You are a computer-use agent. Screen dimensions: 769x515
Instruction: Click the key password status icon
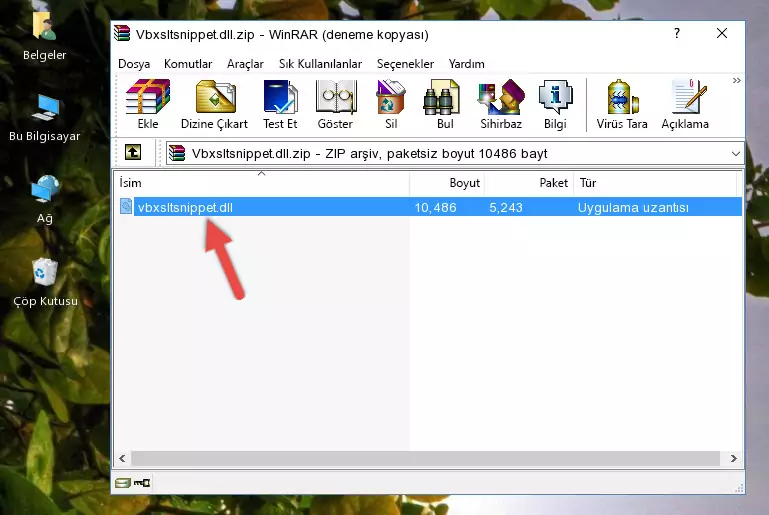(x=142, y=483)
